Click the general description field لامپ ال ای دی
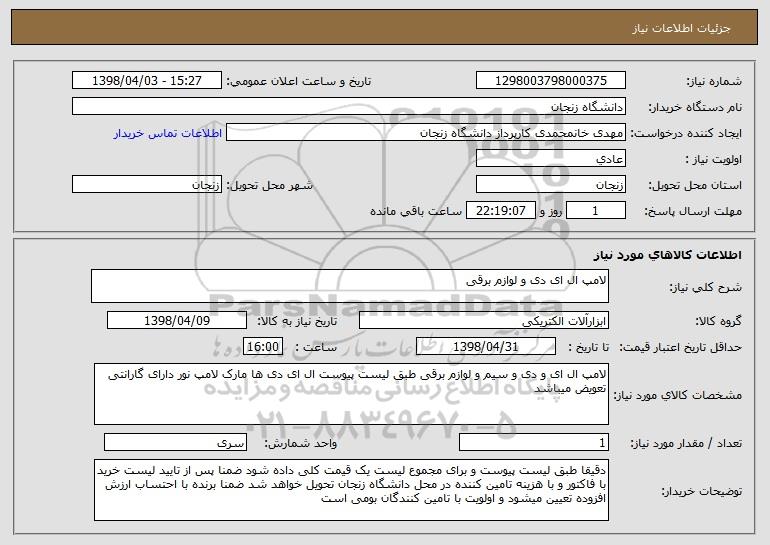770x545 pixels. (350, 286)
